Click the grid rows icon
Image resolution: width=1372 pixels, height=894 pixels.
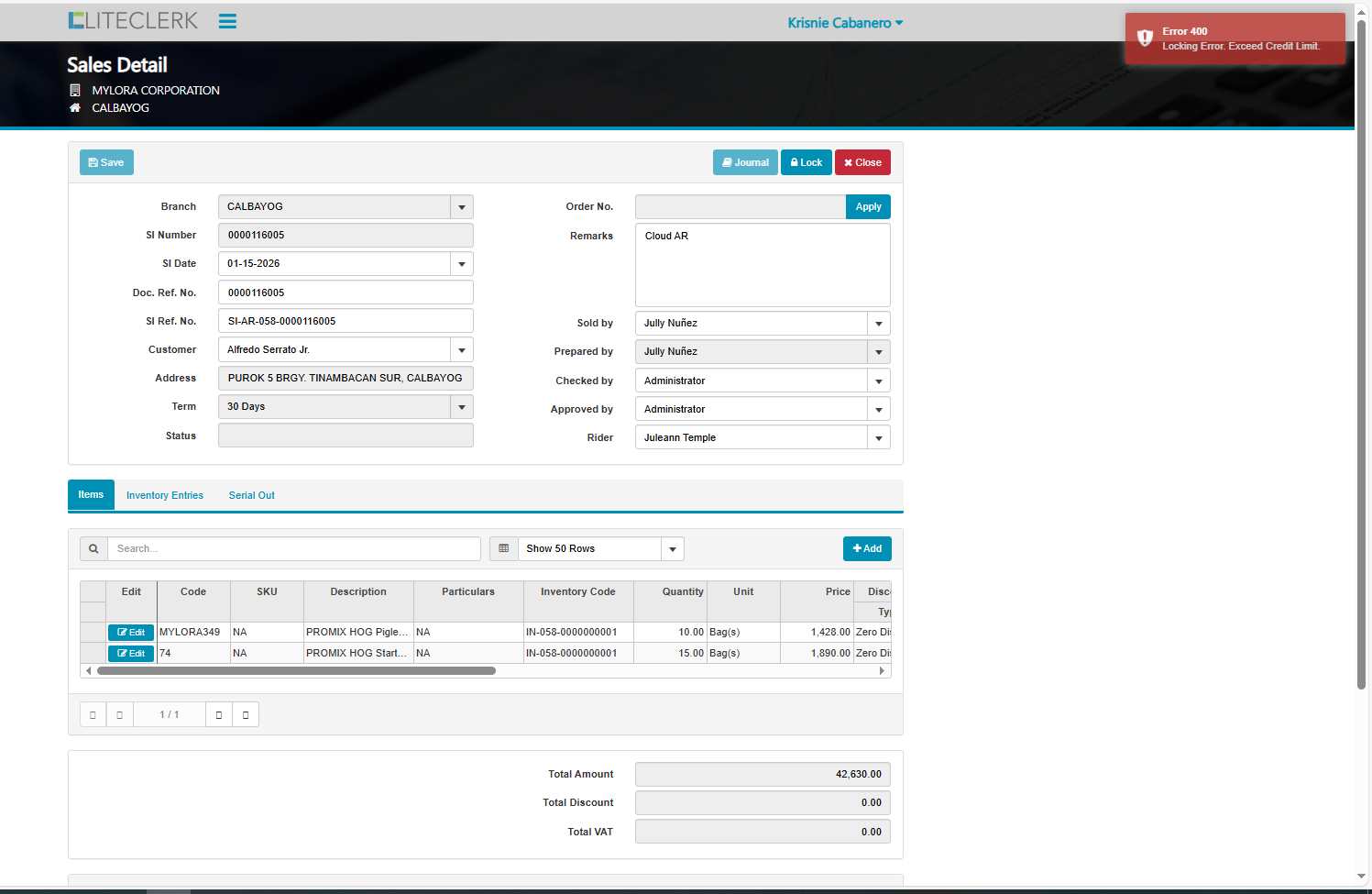pos(503,548)
